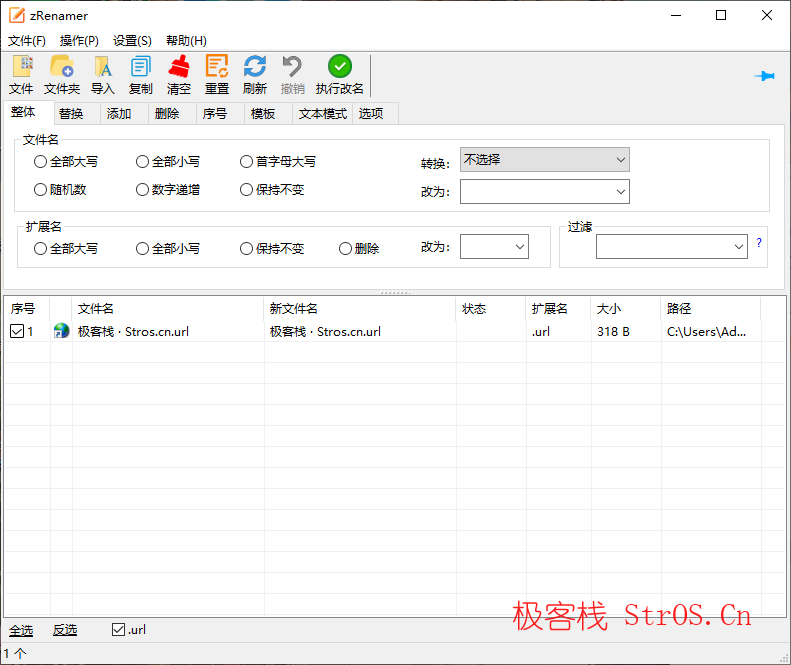
Task: Click the 文件夹 add-folder toolbar icon
Action: click(62, 67)
